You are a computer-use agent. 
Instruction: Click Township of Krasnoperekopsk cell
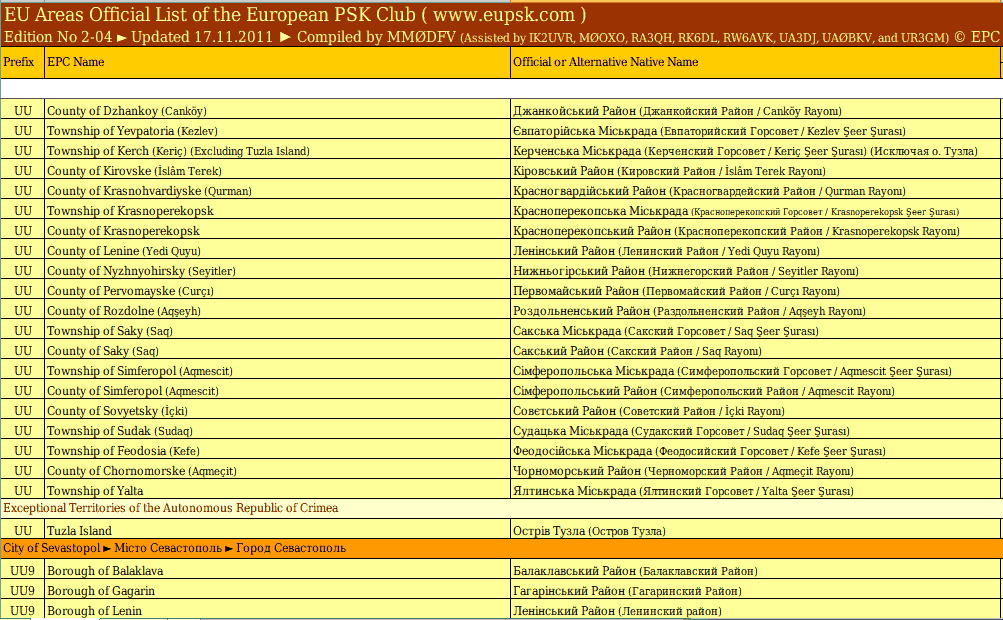(x=130, y=211)
